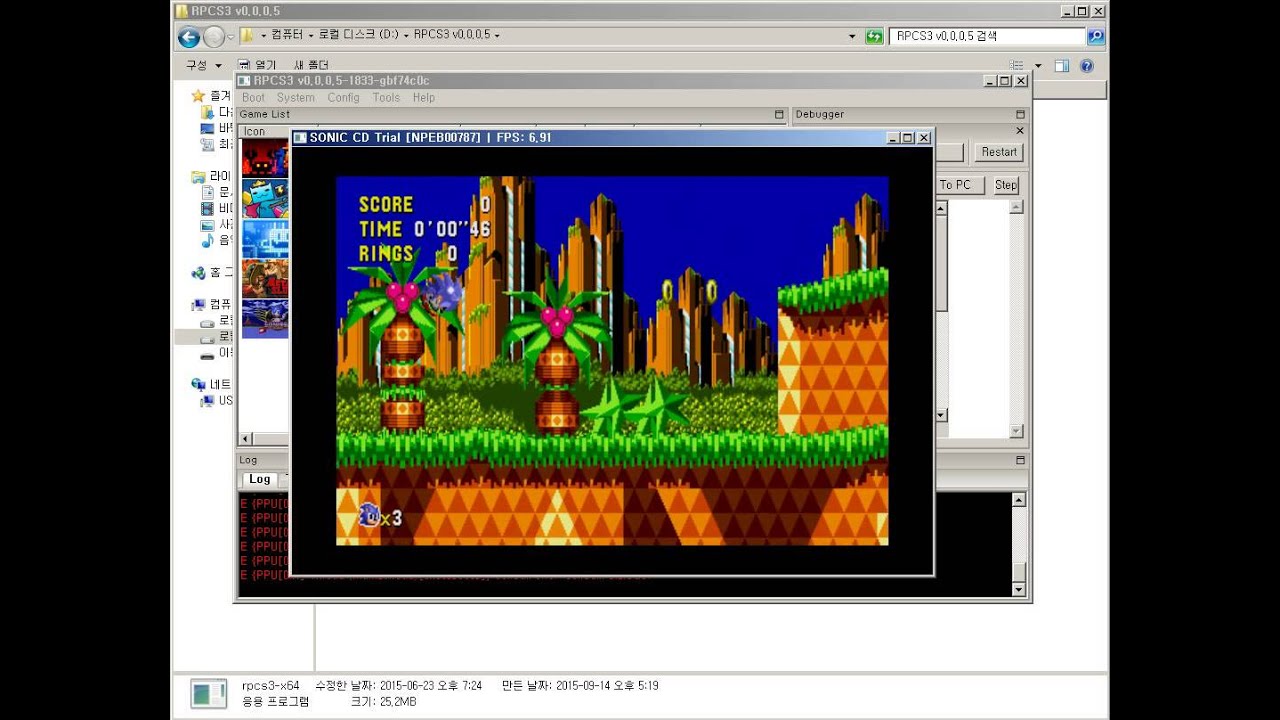The width and height of the screenshot is (1280, 720).
Task: Open the Tools menu in RPCS3
Action: coord(386,98)
